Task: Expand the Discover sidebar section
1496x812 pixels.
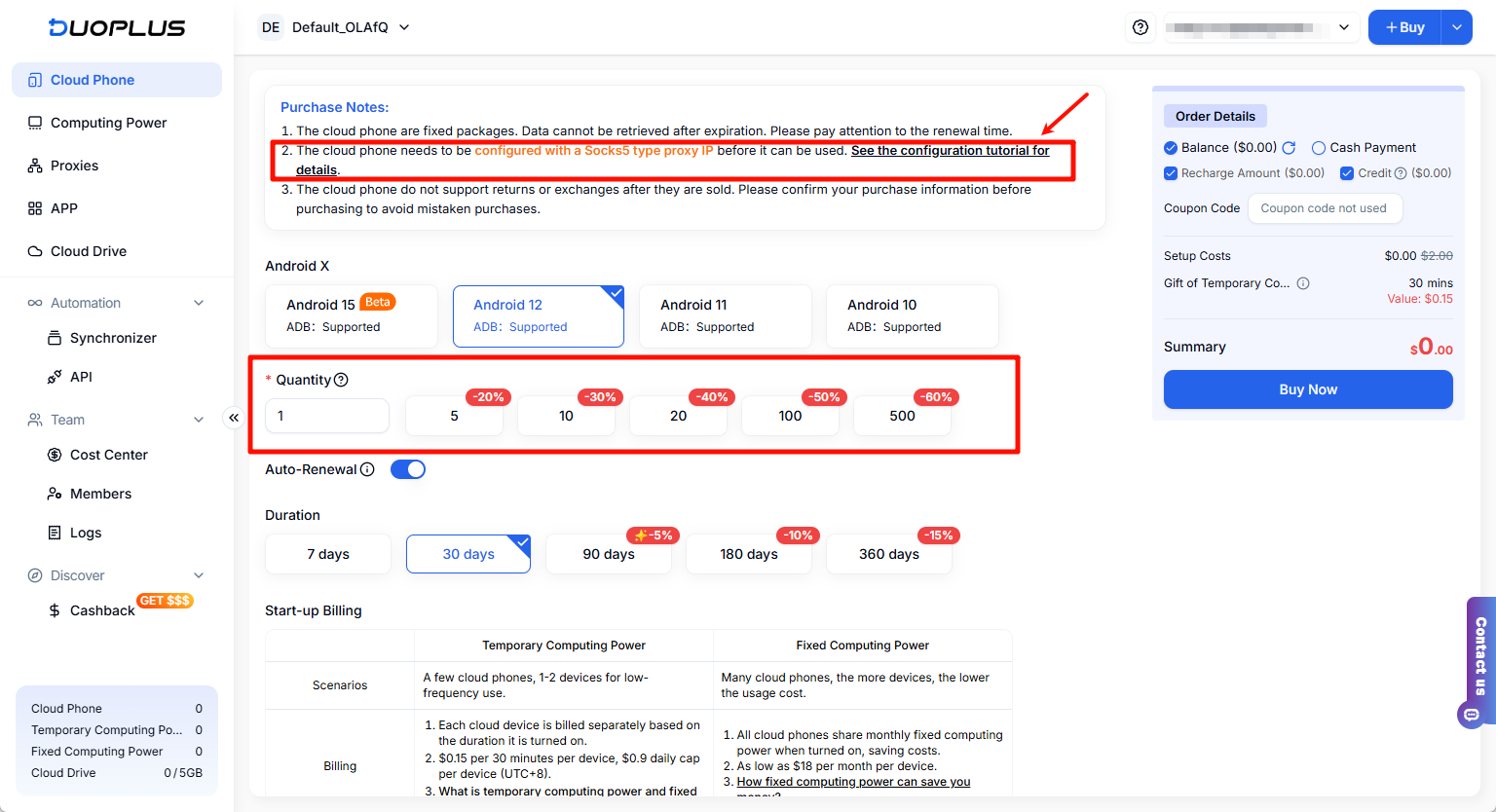Action: [199, 574]
